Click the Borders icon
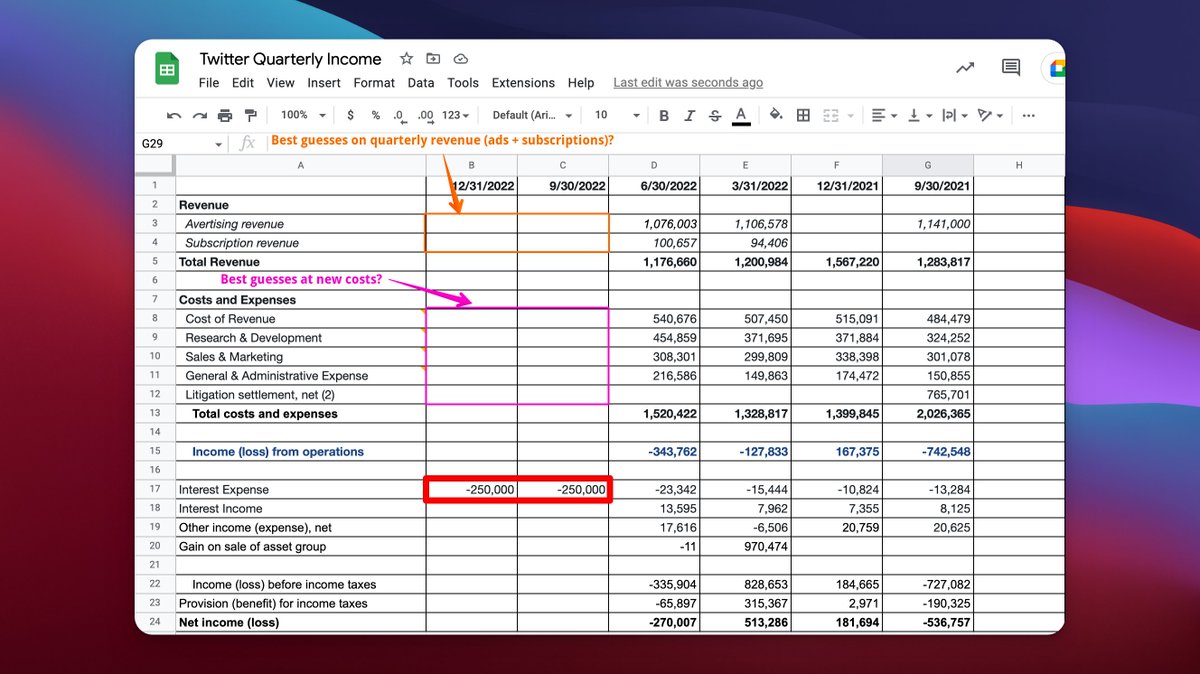 (803, 116)
